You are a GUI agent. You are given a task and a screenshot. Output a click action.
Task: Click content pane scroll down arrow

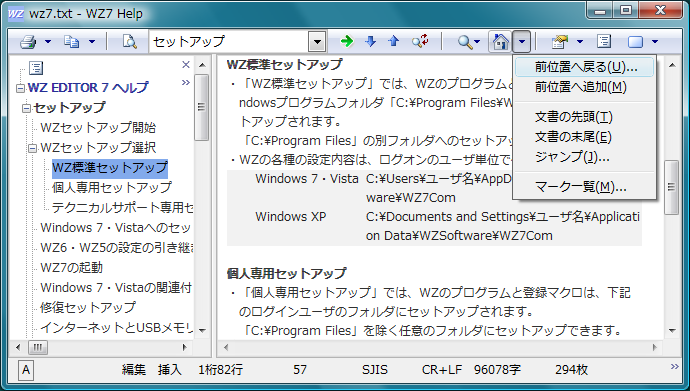pyautogui.click(x=672, y=331)
